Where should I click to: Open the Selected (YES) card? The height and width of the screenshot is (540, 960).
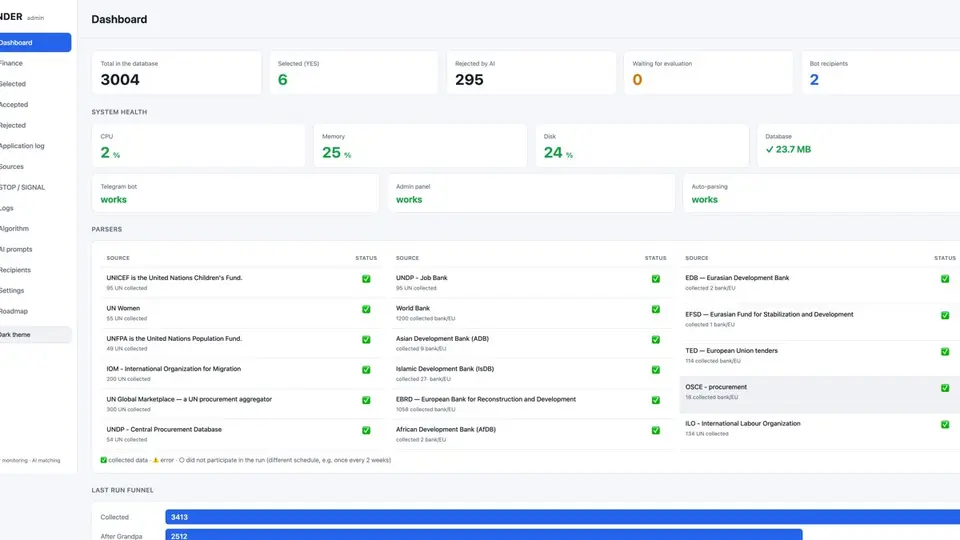click(354, 73)
